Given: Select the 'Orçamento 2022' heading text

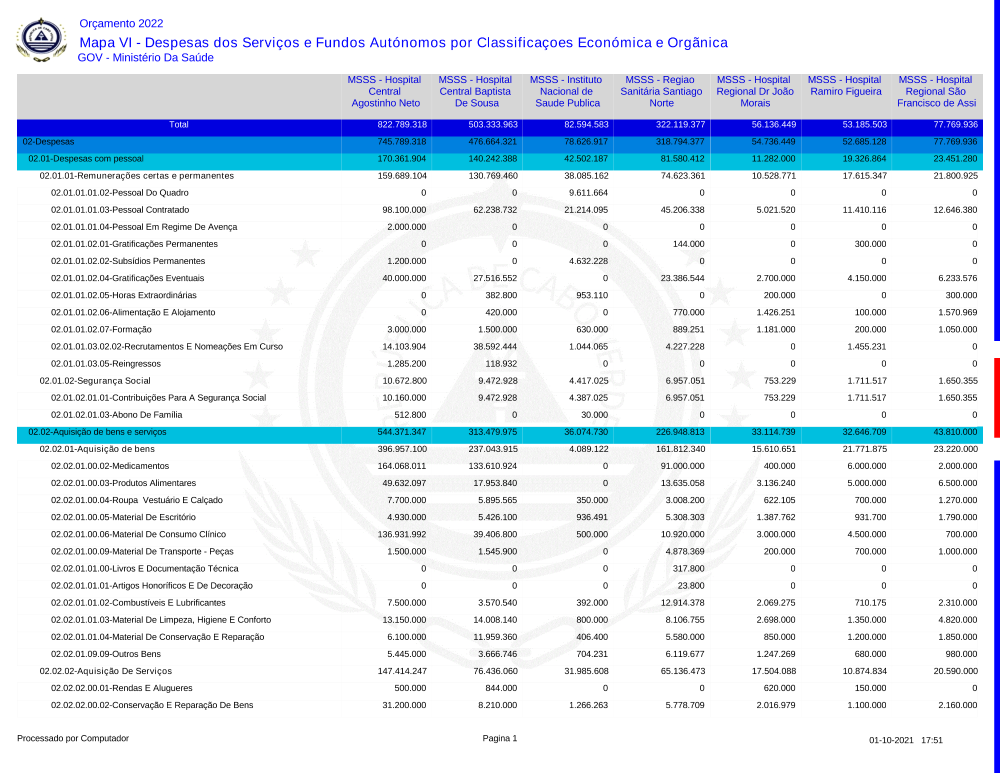Looking at the screenshot, I should point(121,23).
